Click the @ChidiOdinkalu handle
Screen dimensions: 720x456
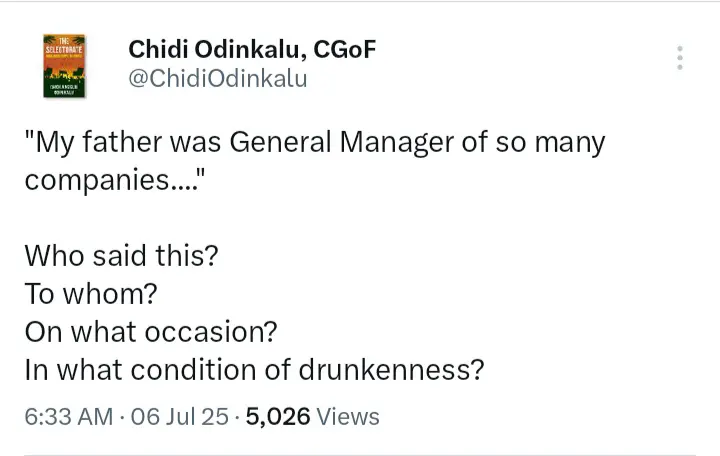[217, 80]
